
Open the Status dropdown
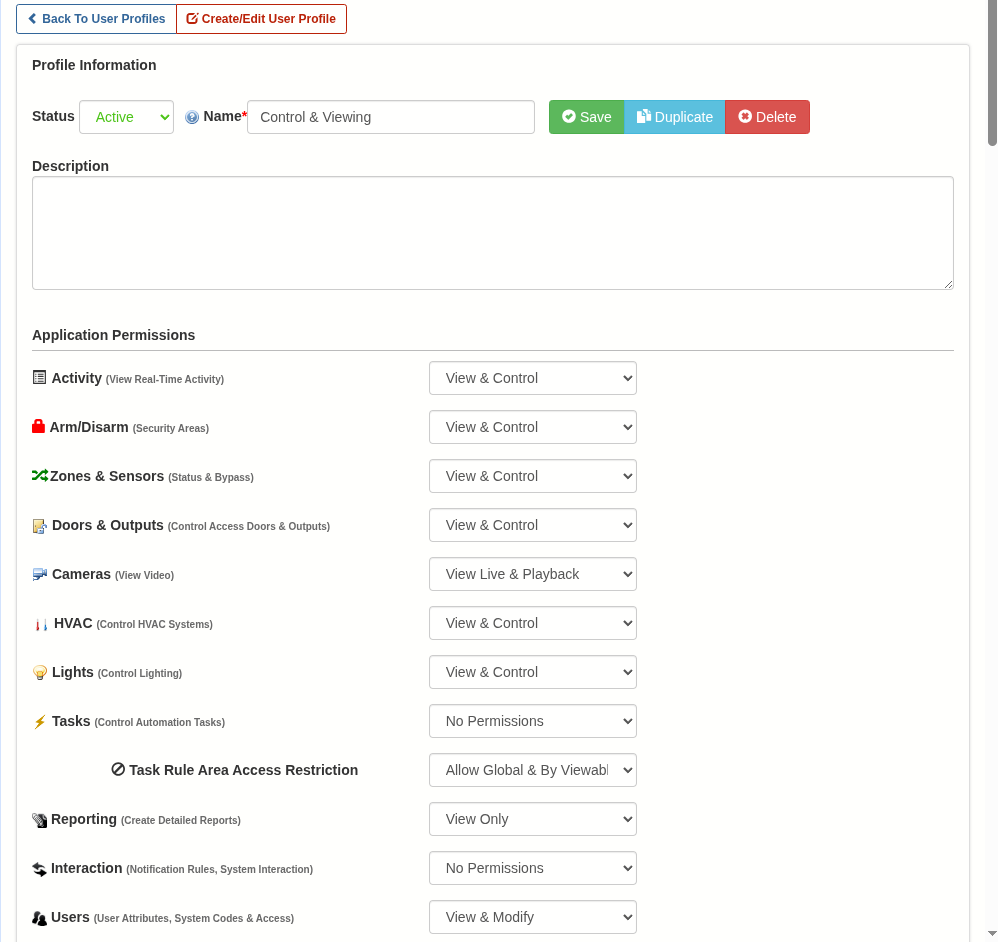point(126,117)
